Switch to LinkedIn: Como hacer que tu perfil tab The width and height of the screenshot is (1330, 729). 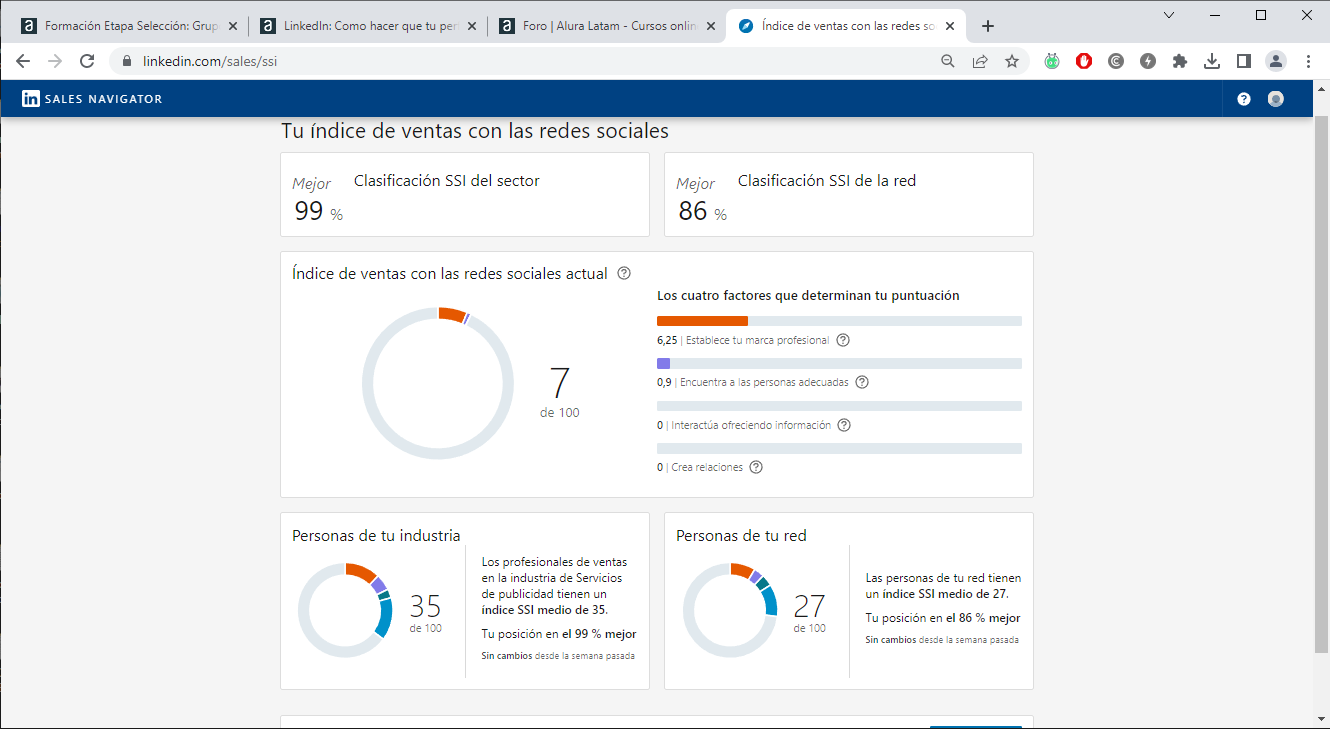tap(367, 26)
